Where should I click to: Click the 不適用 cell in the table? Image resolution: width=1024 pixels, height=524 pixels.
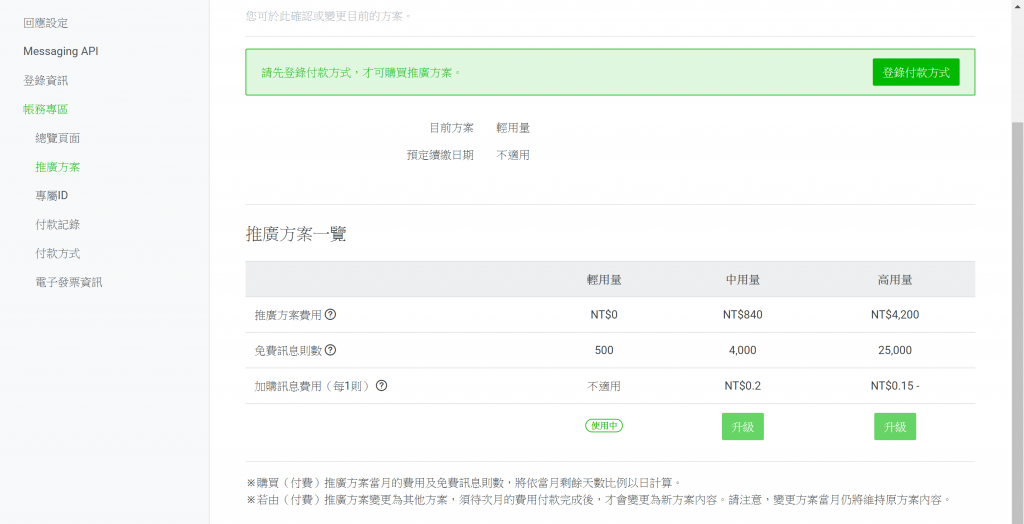pos(604,385)
